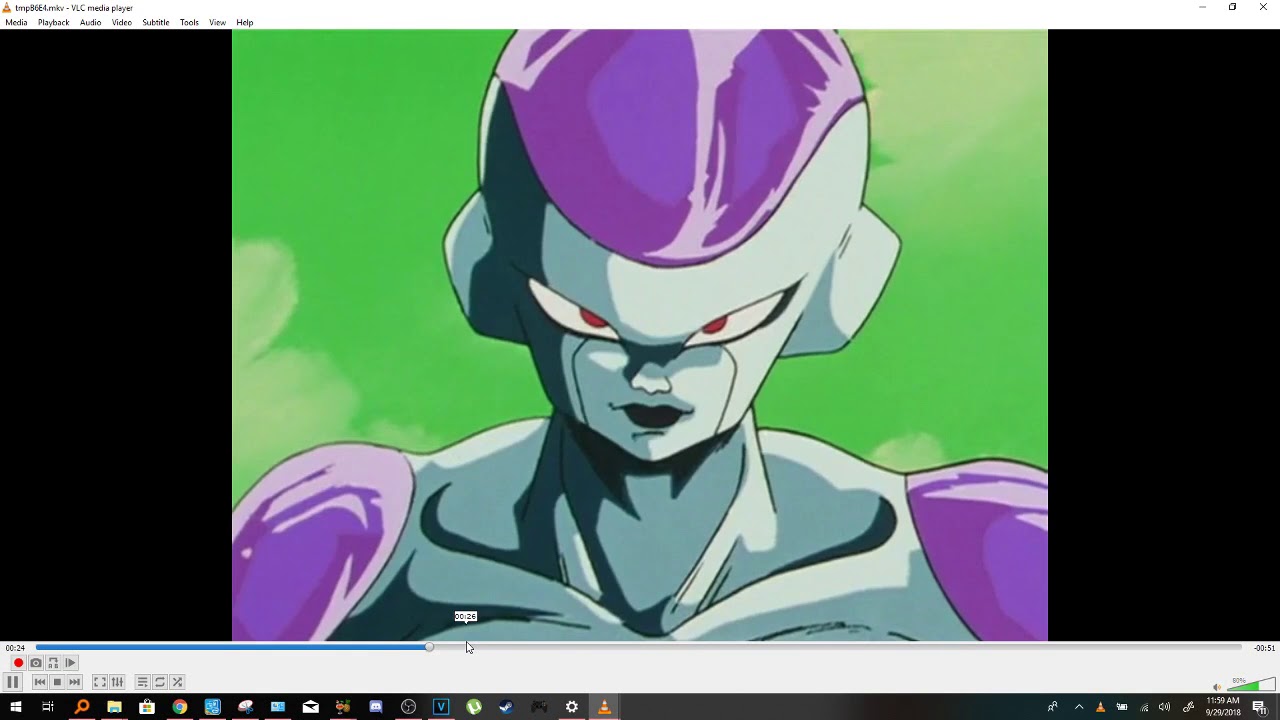Click the seek bar position handle
This screenshot has height=720, width=1280.
pos(429,647)
